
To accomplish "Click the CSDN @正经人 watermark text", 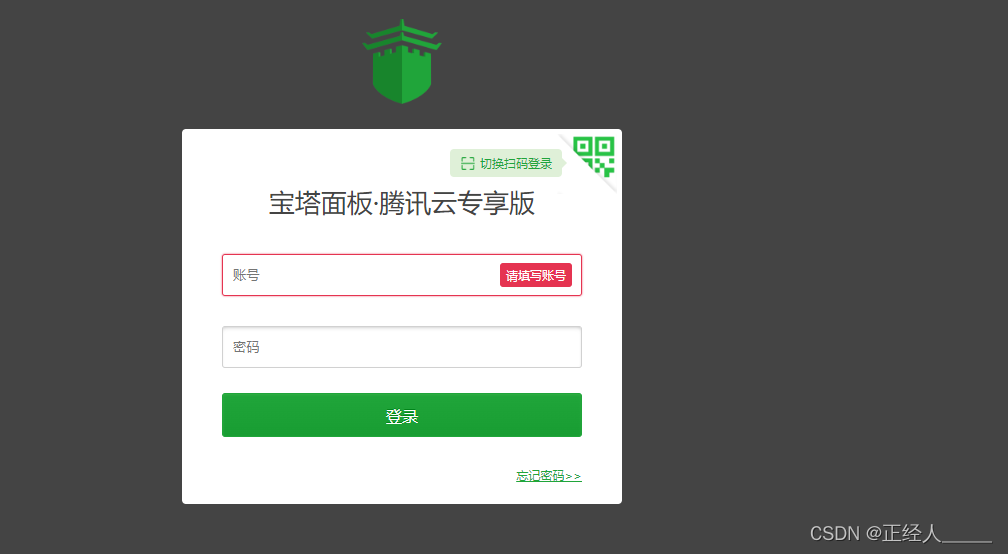I will (x=900, y=533).
